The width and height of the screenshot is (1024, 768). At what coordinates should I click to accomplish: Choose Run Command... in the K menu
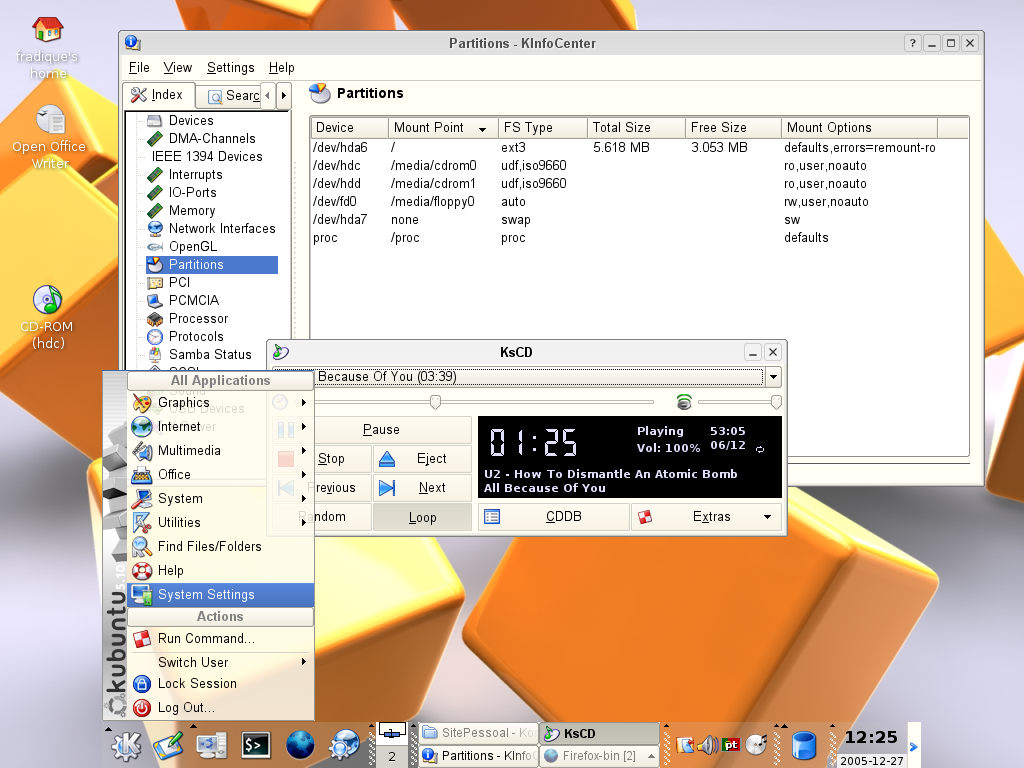coord(220,639)
